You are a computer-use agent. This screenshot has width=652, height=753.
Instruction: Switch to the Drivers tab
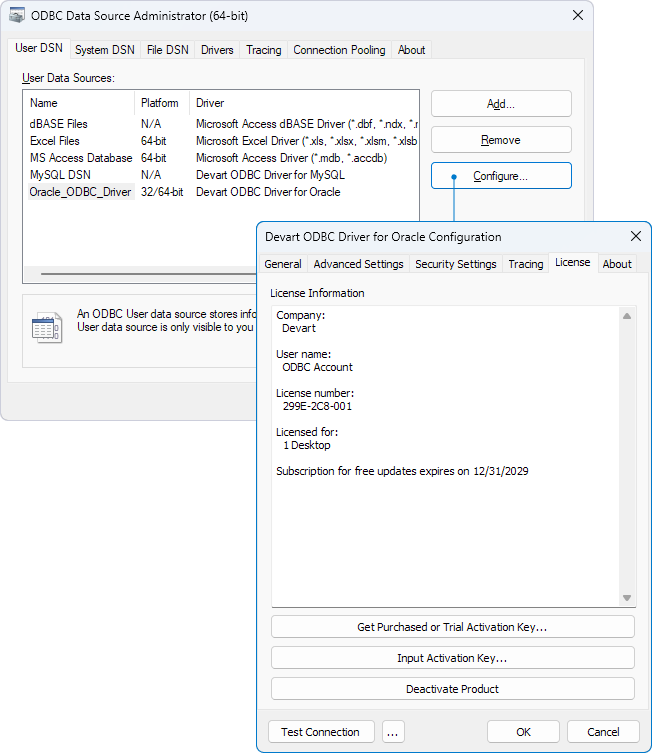217,50
